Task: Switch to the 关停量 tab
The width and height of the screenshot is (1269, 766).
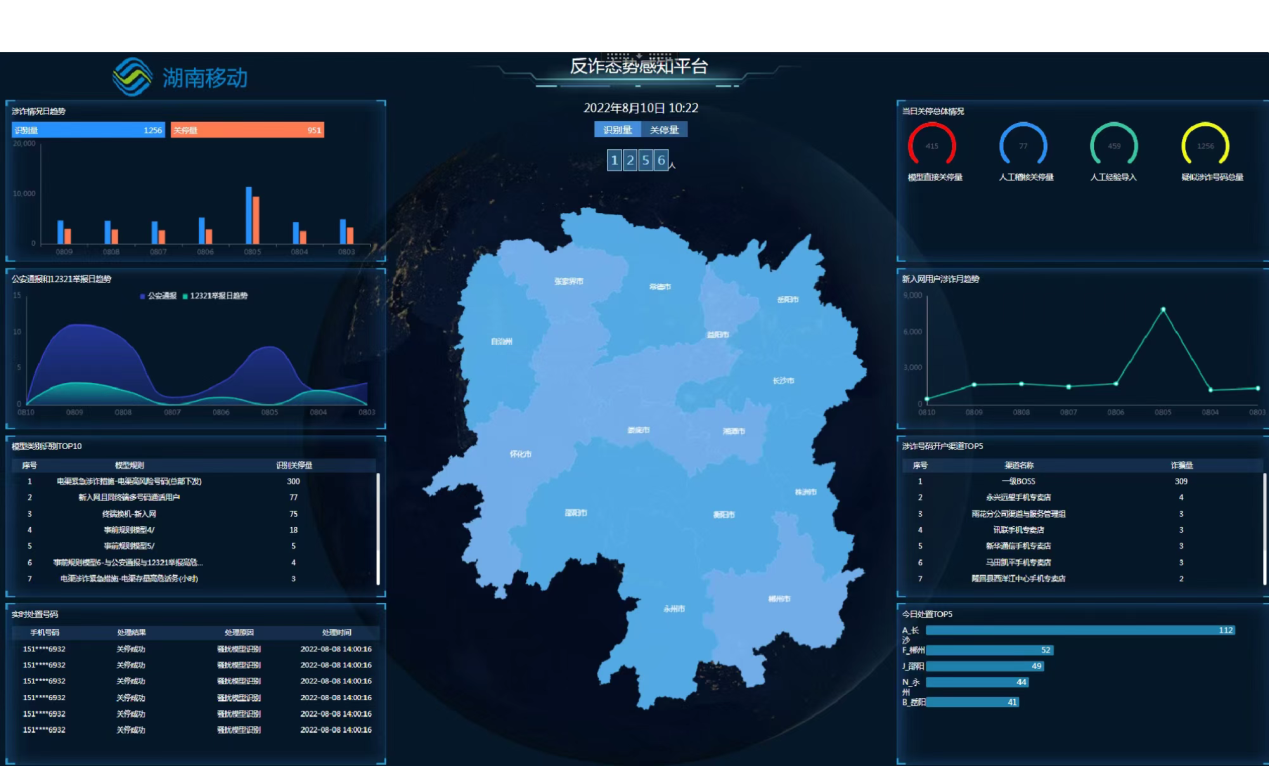Action: (x=664, y=129)
